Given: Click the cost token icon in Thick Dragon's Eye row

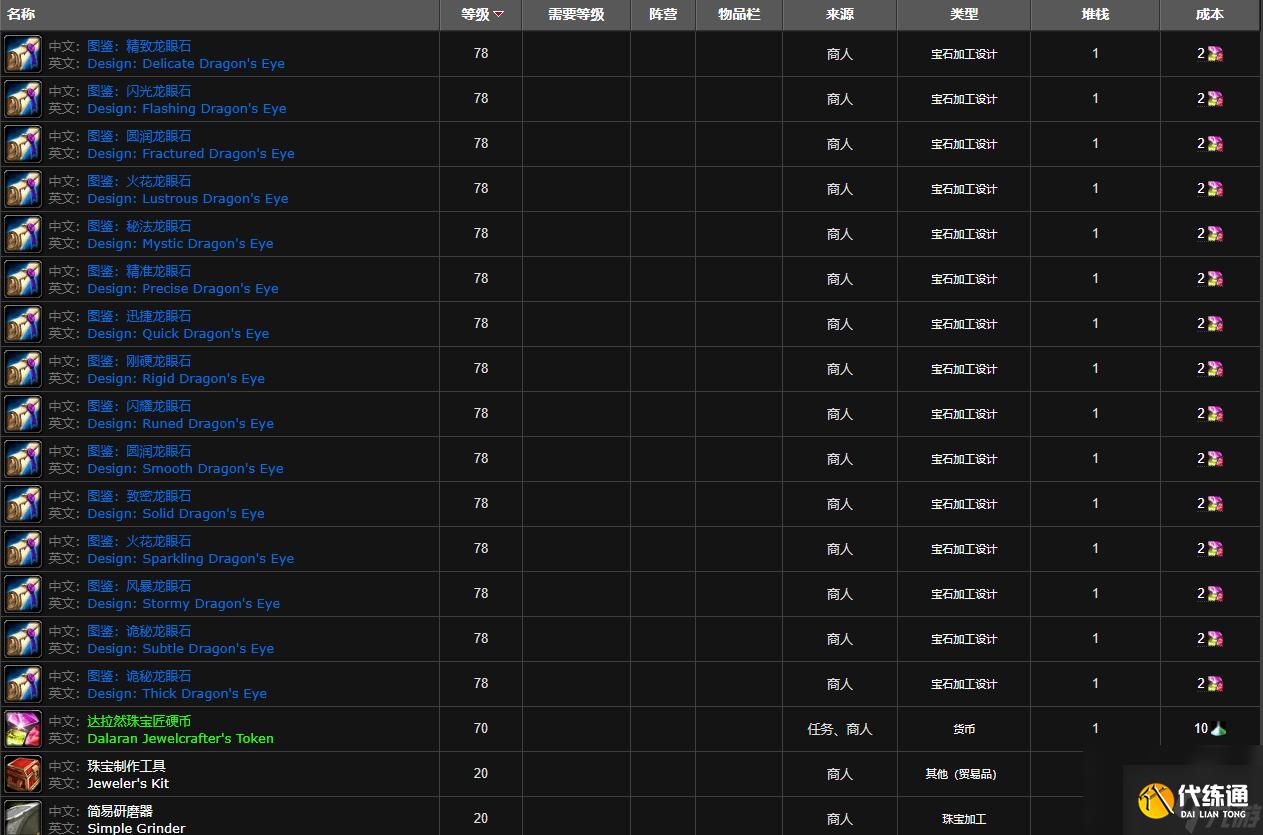Looking at the screenshot, I should coord(1215,684).
